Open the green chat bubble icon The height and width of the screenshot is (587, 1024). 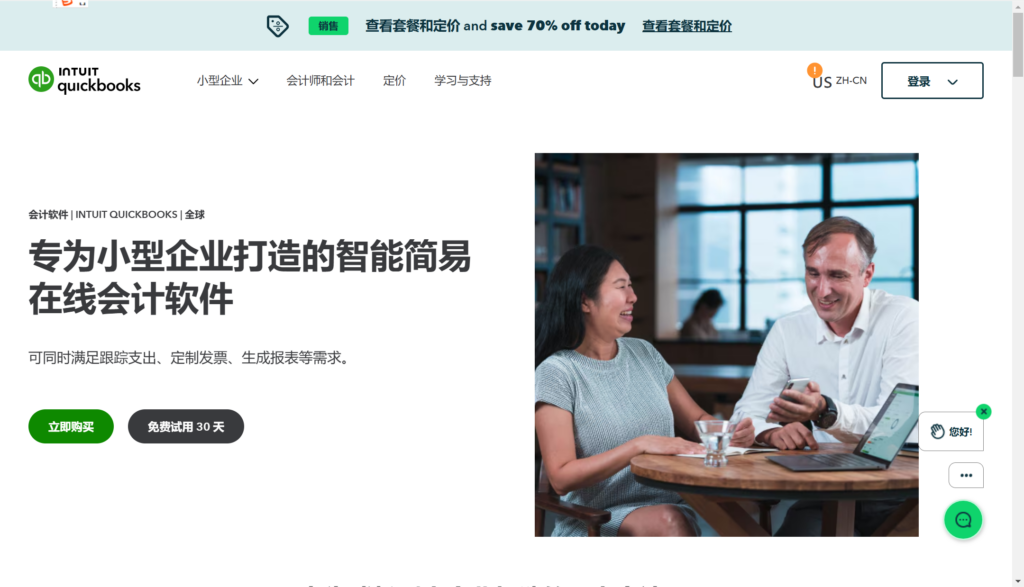pyautogui.click(x=963, y=520)
